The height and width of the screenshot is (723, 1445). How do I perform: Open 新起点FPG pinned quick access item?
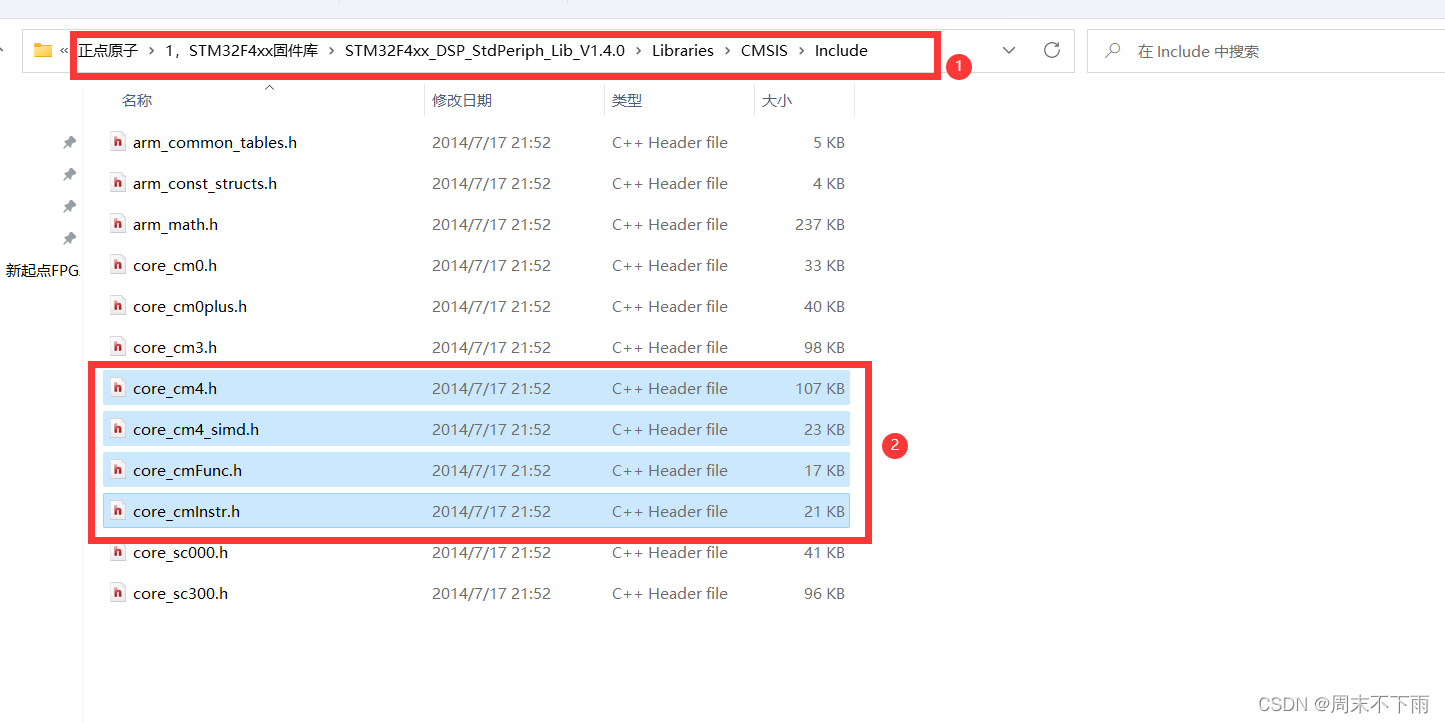pyautogui.click(x=42, y=270)
